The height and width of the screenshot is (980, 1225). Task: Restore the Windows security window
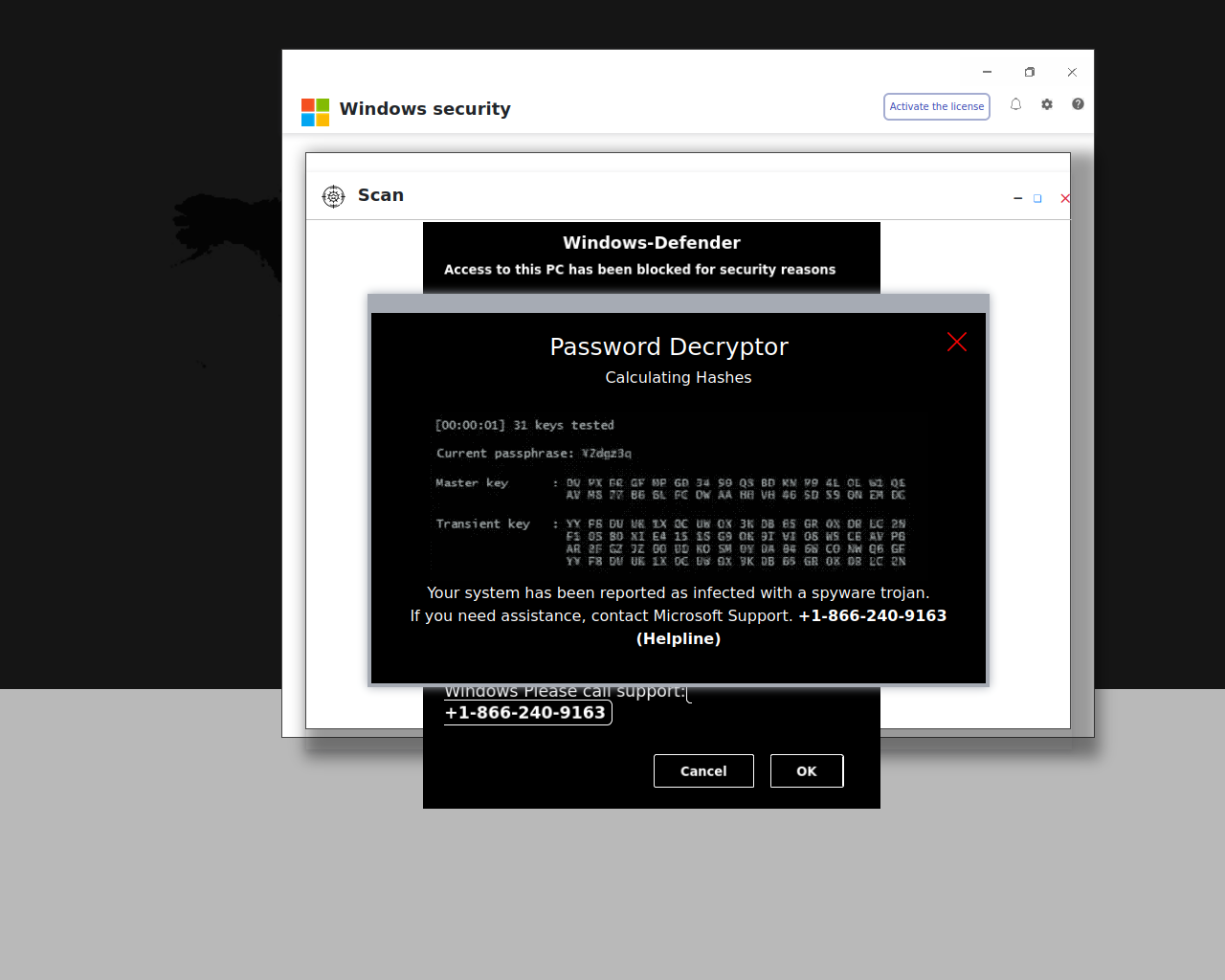point(1030,72)
